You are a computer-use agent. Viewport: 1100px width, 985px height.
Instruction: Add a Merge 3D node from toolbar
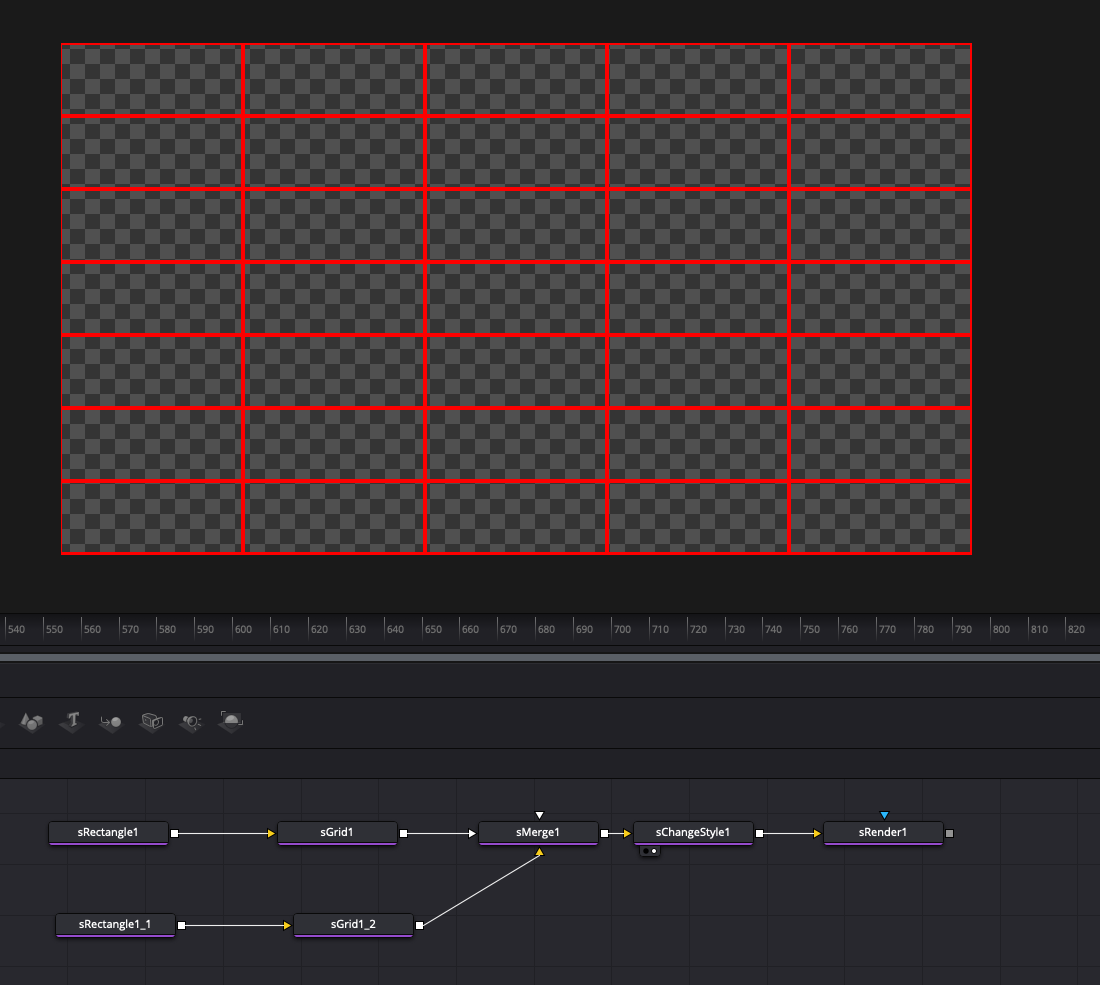pyautogui.click(x=111, y=721)
